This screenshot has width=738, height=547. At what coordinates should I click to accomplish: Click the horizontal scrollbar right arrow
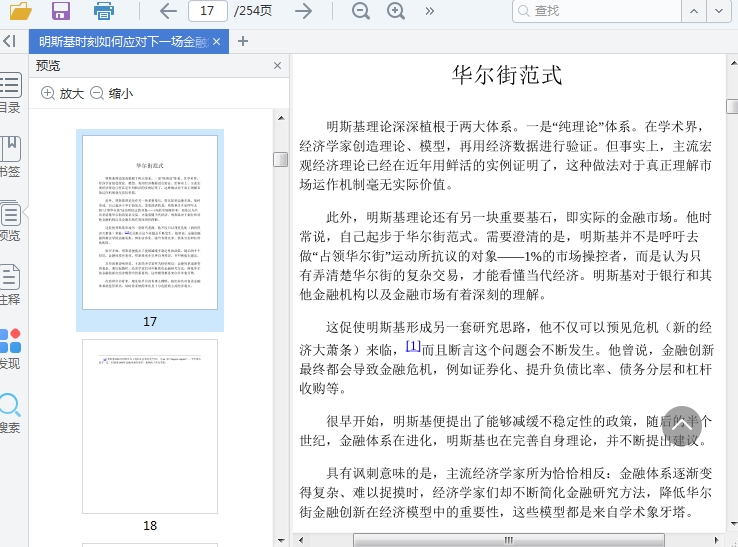tap(716, 540)
